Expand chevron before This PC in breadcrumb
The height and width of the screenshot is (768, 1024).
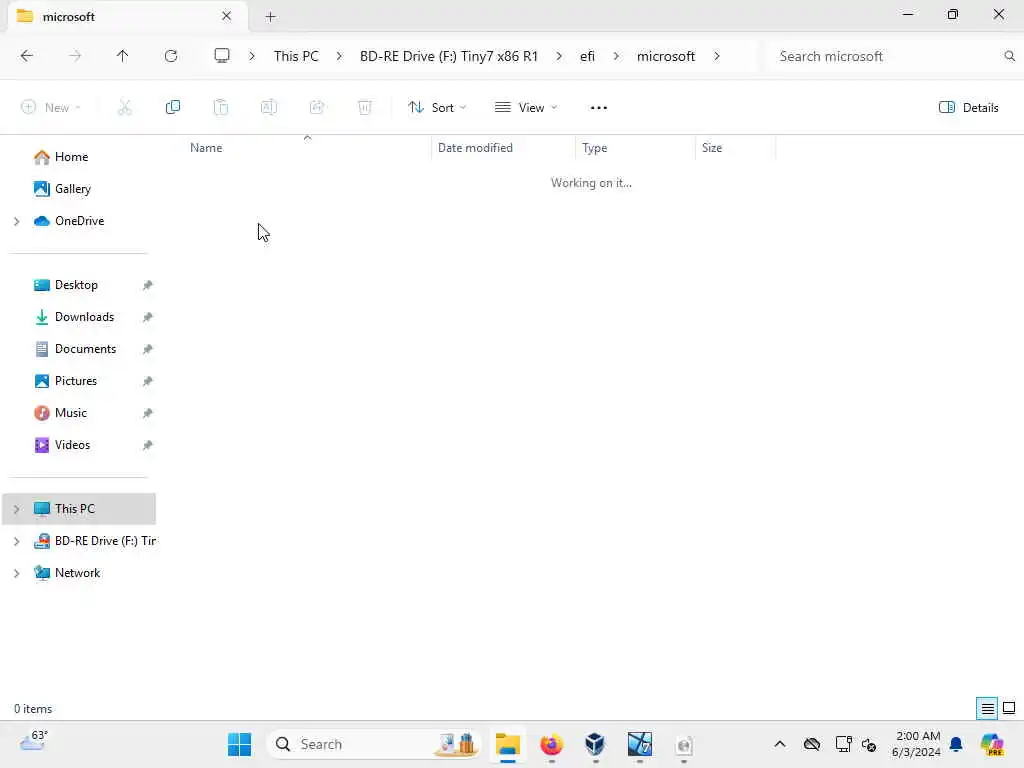tap(251, 56)
